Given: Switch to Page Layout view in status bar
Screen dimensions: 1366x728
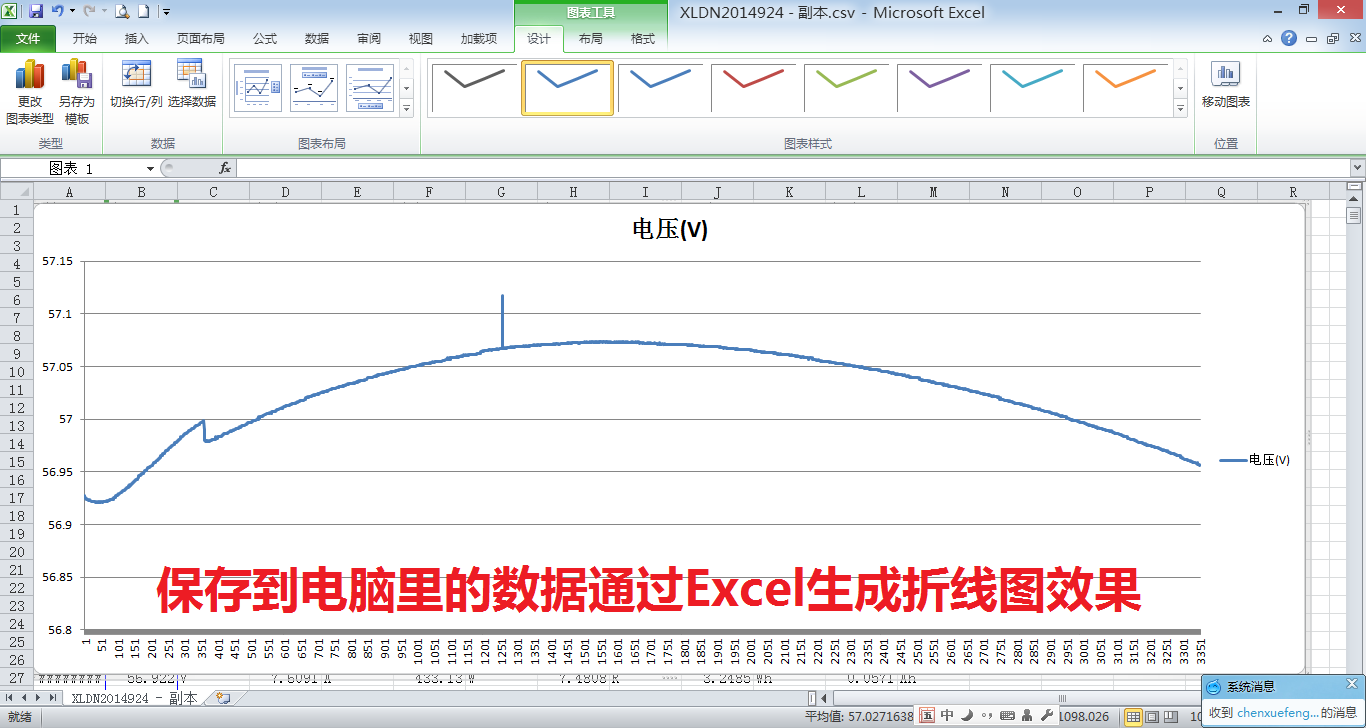Looking at the screenshot, I should tap(1152, 717).
